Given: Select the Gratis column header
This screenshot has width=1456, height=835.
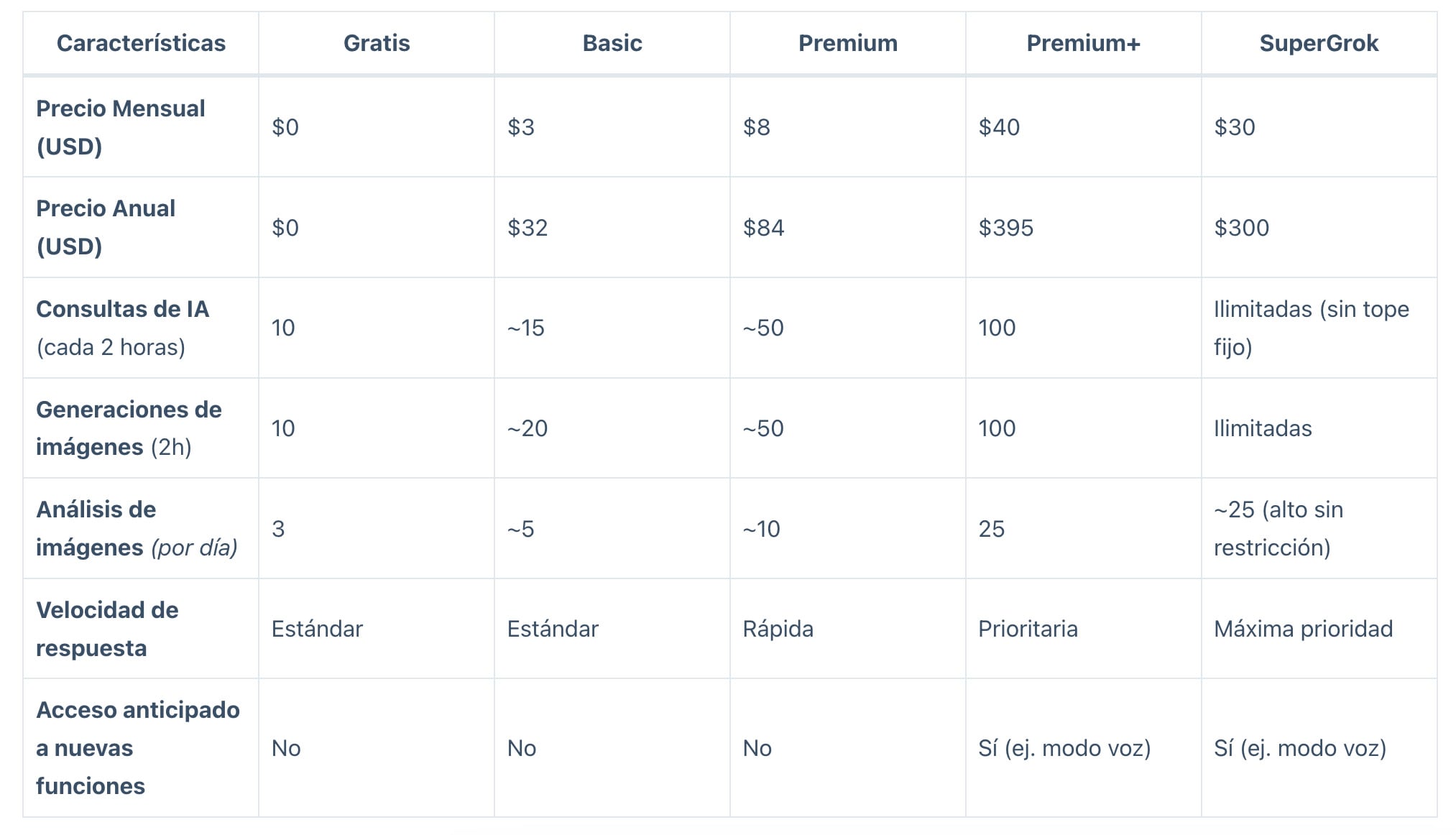Looking at the screenshot, I should click(377, 43).
